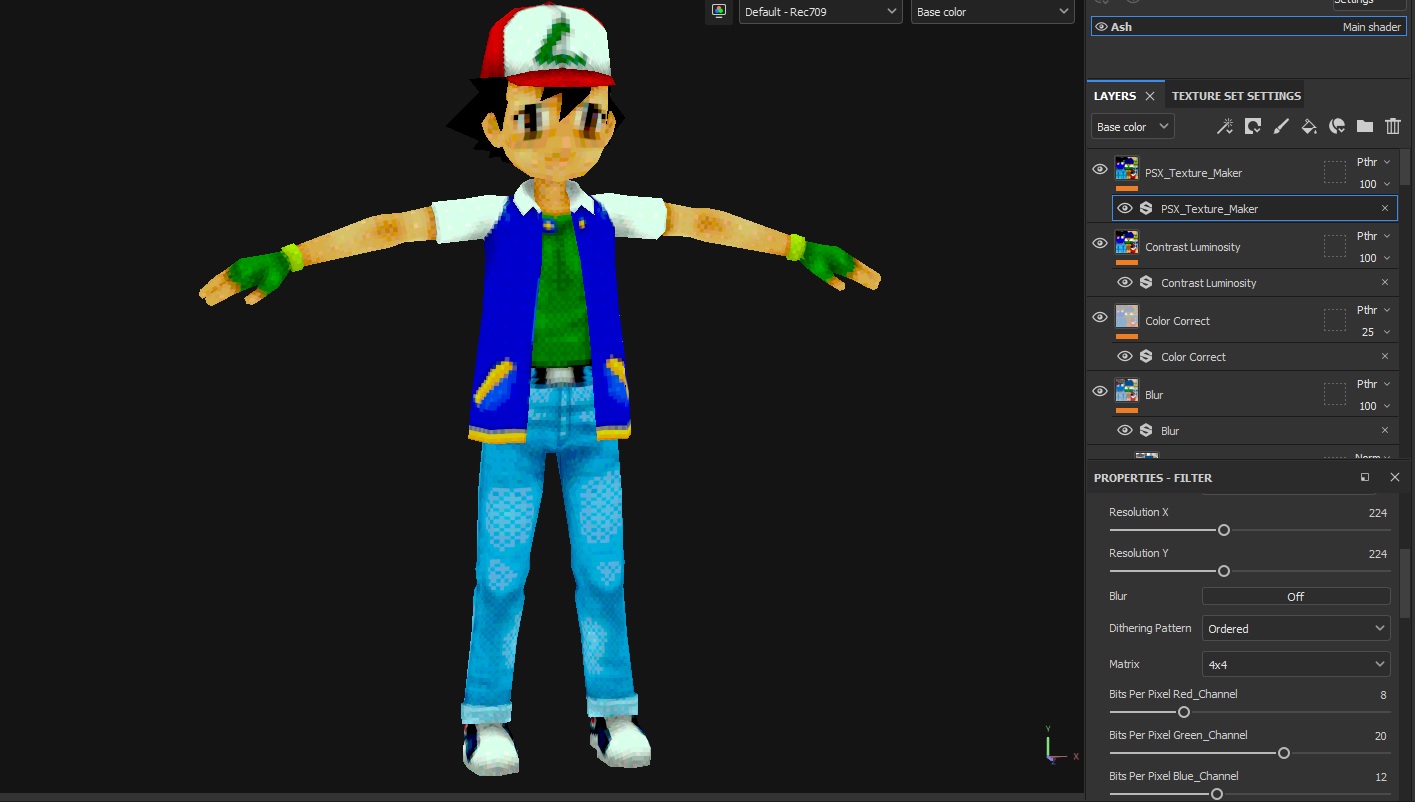Toggle visibility of Color Correct layer

tap(1100, 317)
